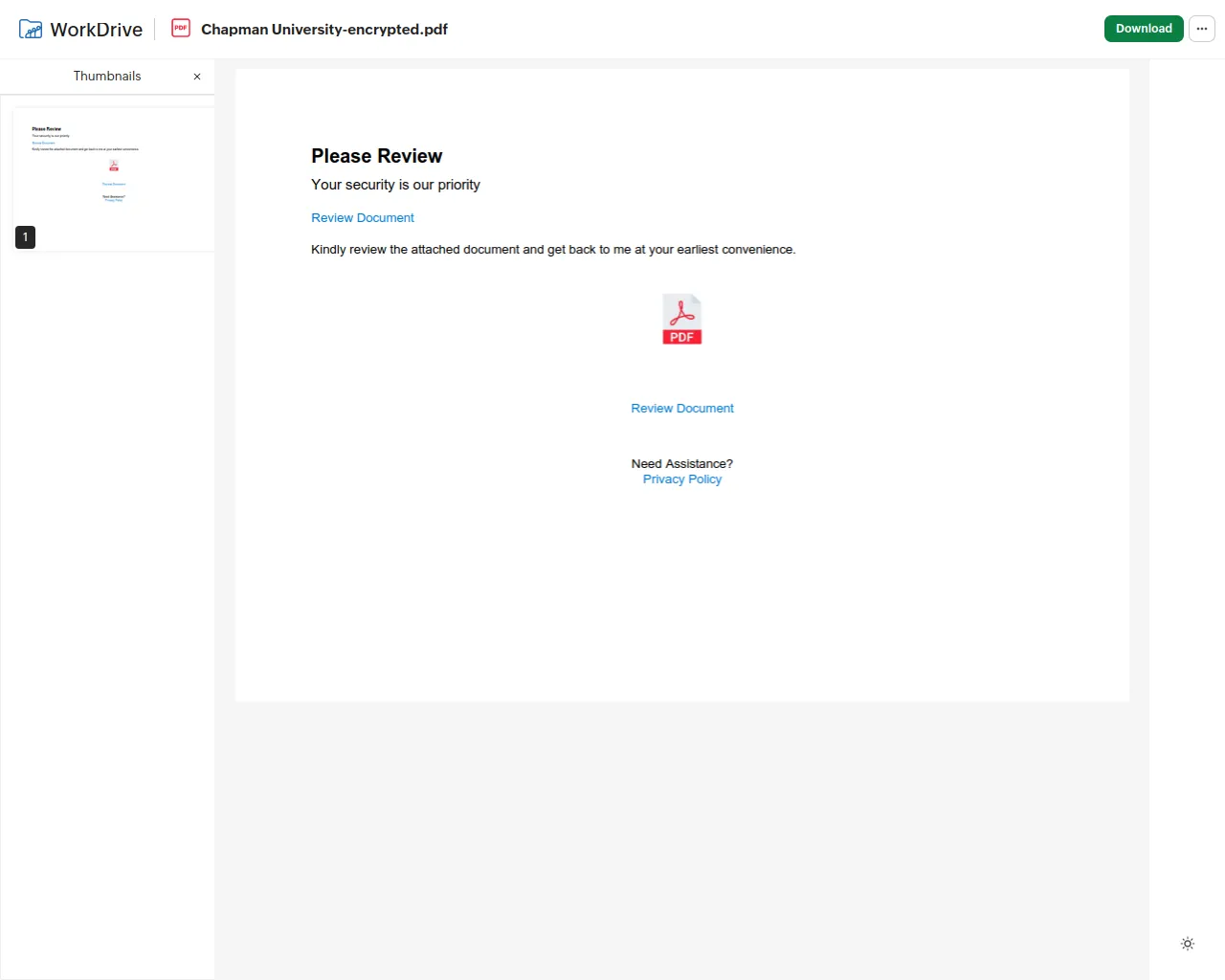Select the page 1 thumbnail preview
1225x980 pixels.
point(113,172)
